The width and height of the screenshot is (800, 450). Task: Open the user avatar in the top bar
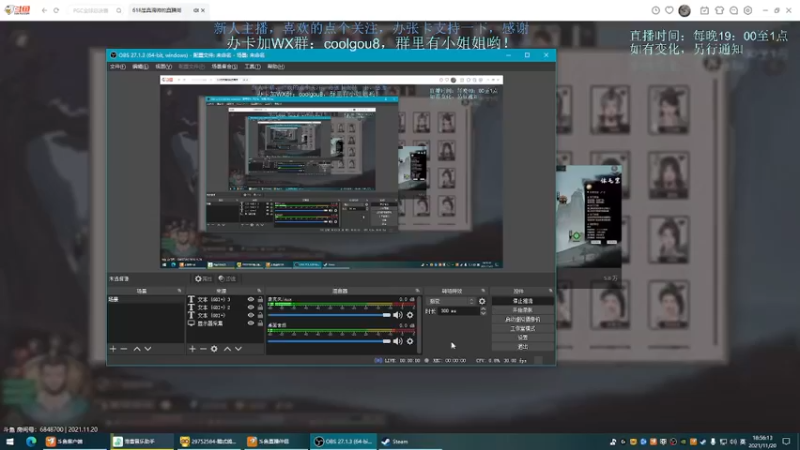coord(684,10)
